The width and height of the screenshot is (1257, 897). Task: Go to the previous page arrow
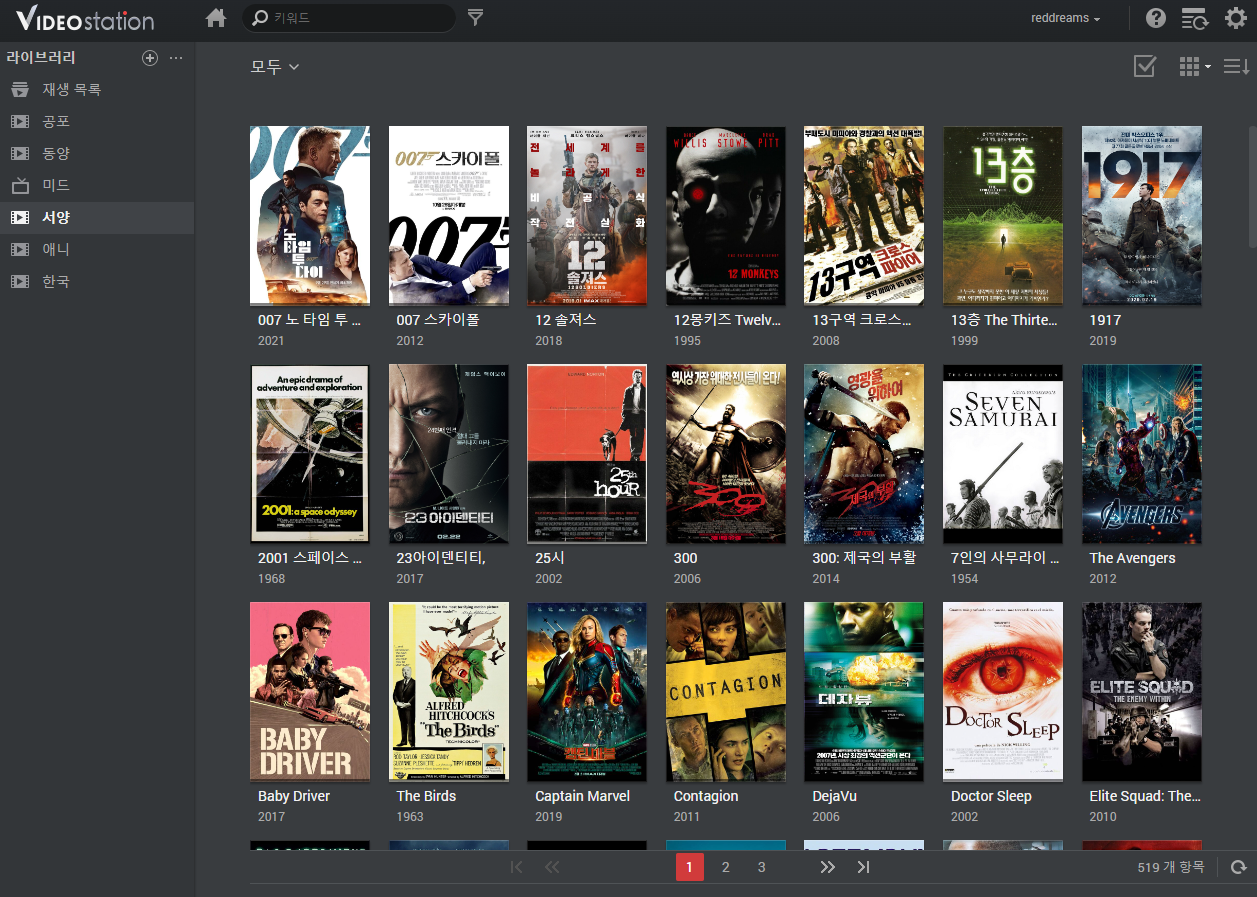552,867
